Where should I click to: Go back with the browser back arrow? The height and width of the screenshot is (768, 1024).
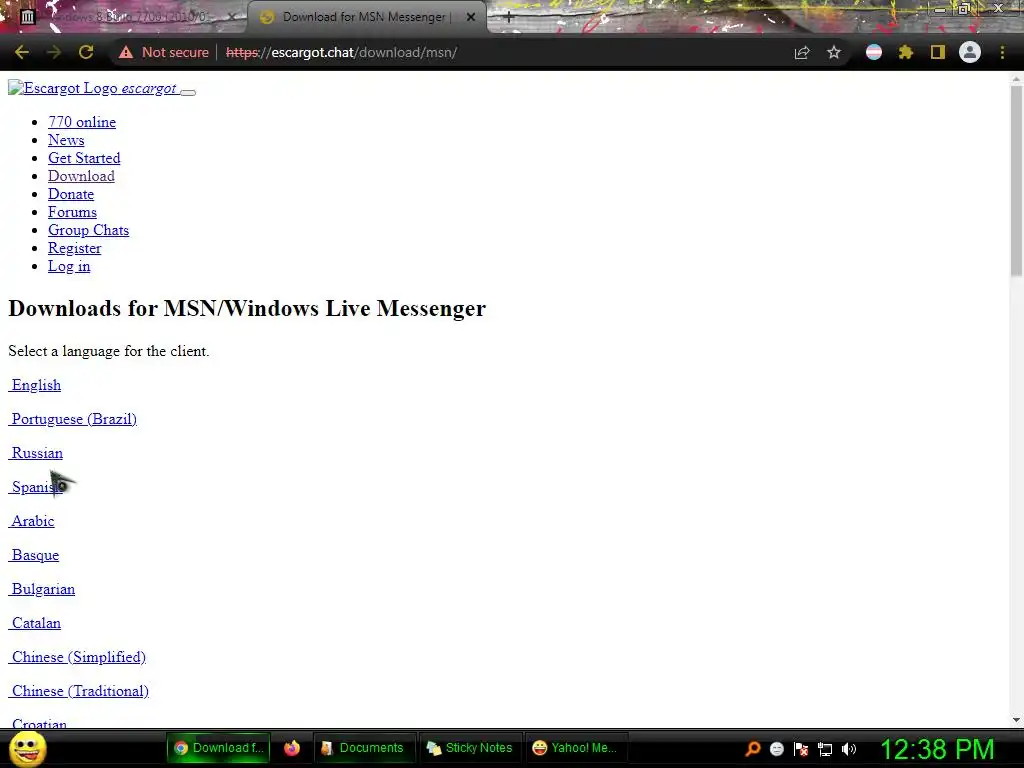point(22,52)
